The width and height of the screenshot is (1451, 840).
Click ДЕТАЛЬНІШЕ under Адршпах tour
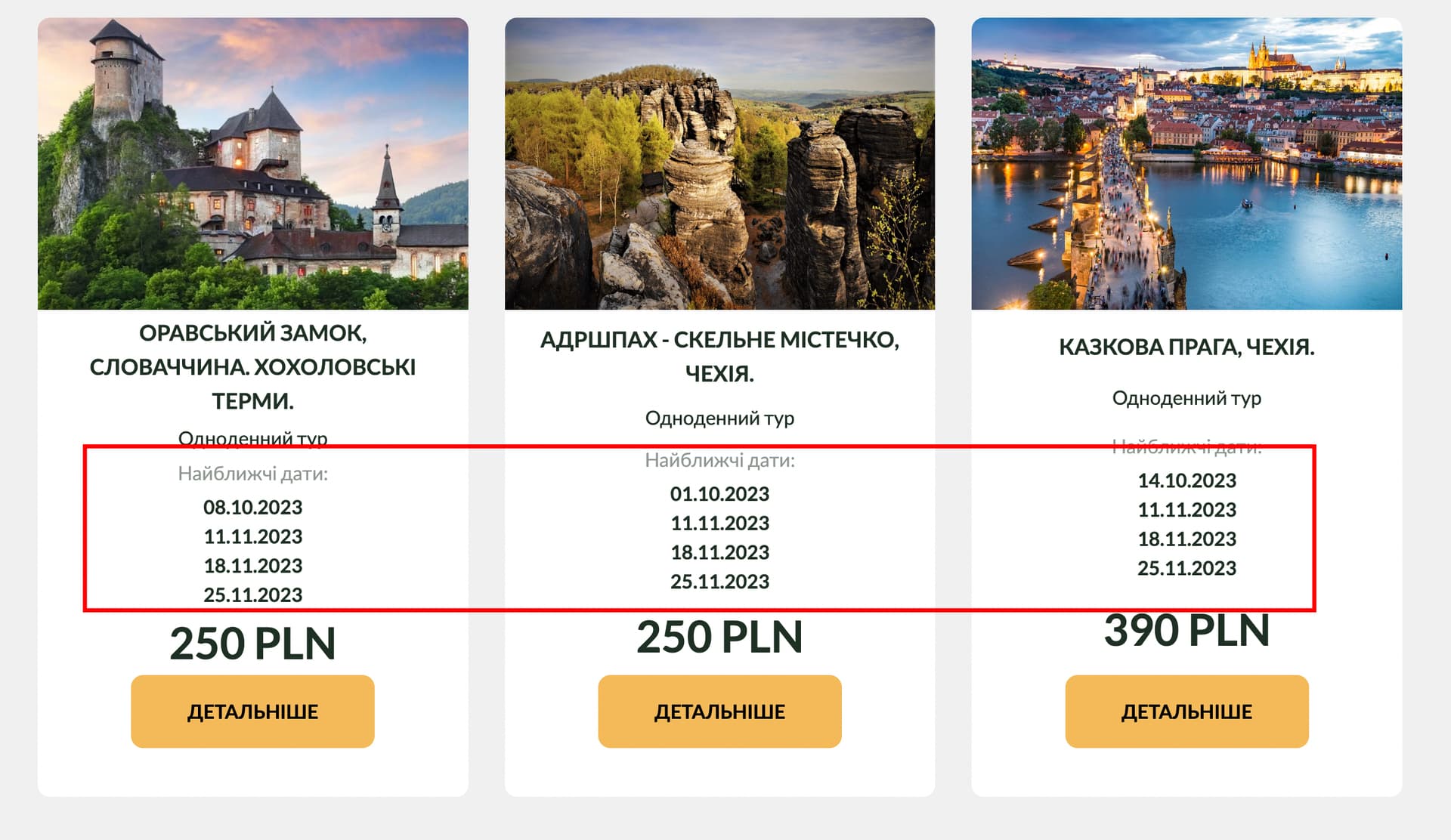(x=719, y=711)
